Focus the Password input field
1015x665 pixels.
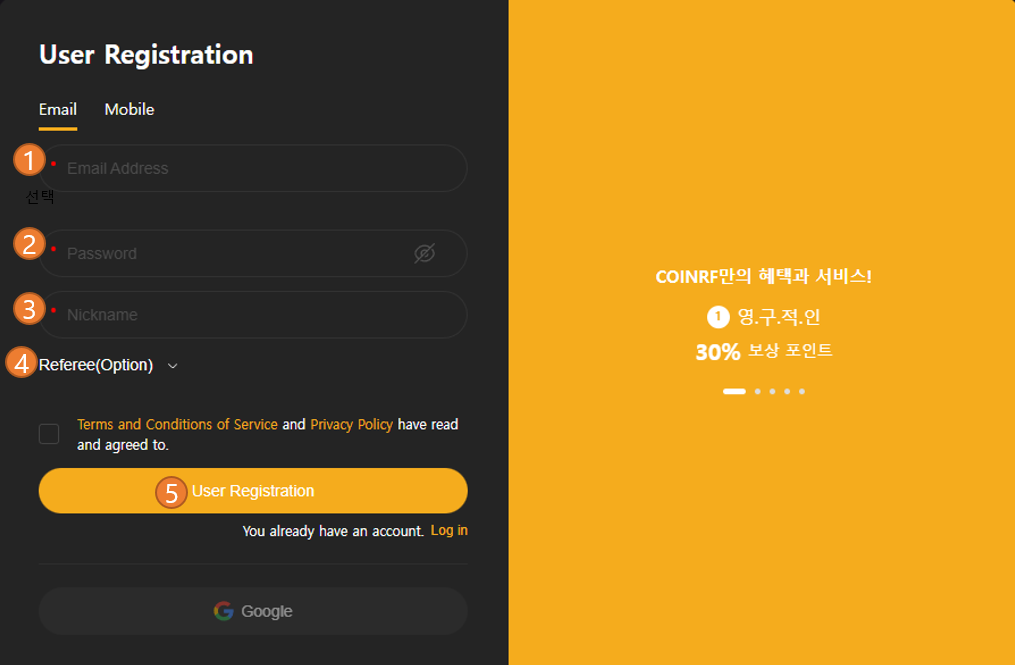253,253
